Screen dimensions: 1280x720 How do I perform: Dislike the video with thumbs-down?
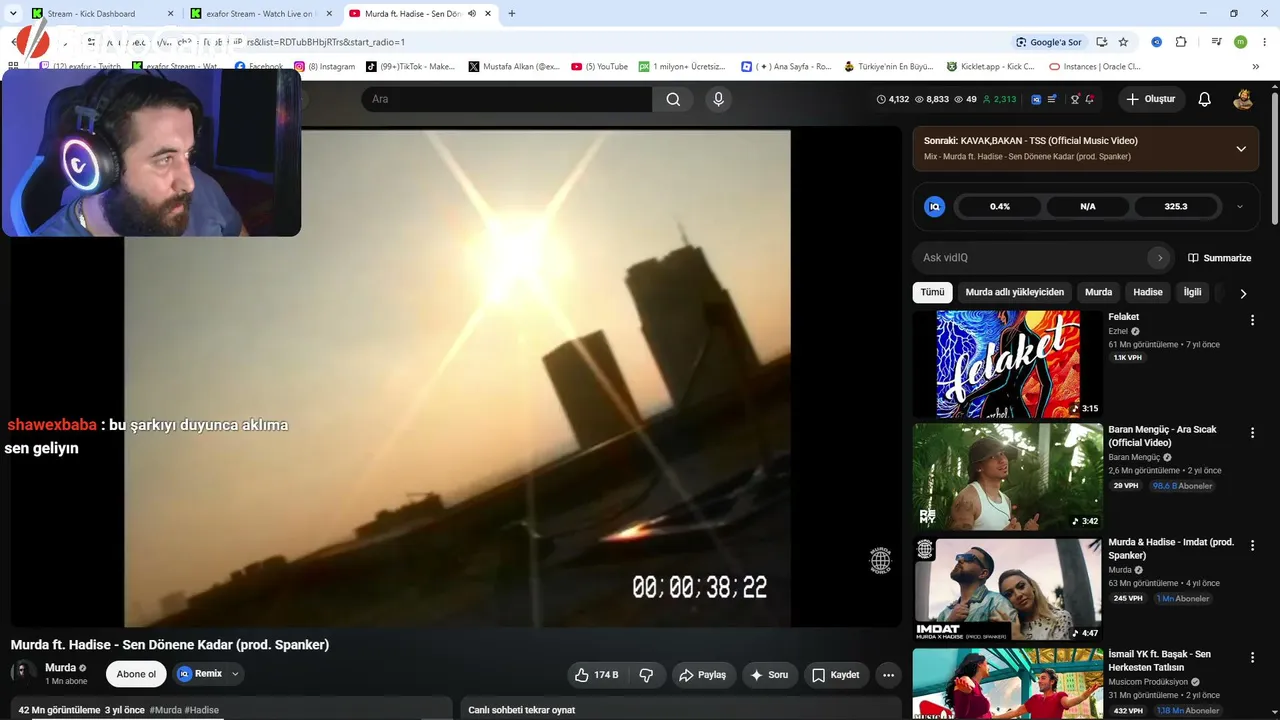(x=646, y=675)
